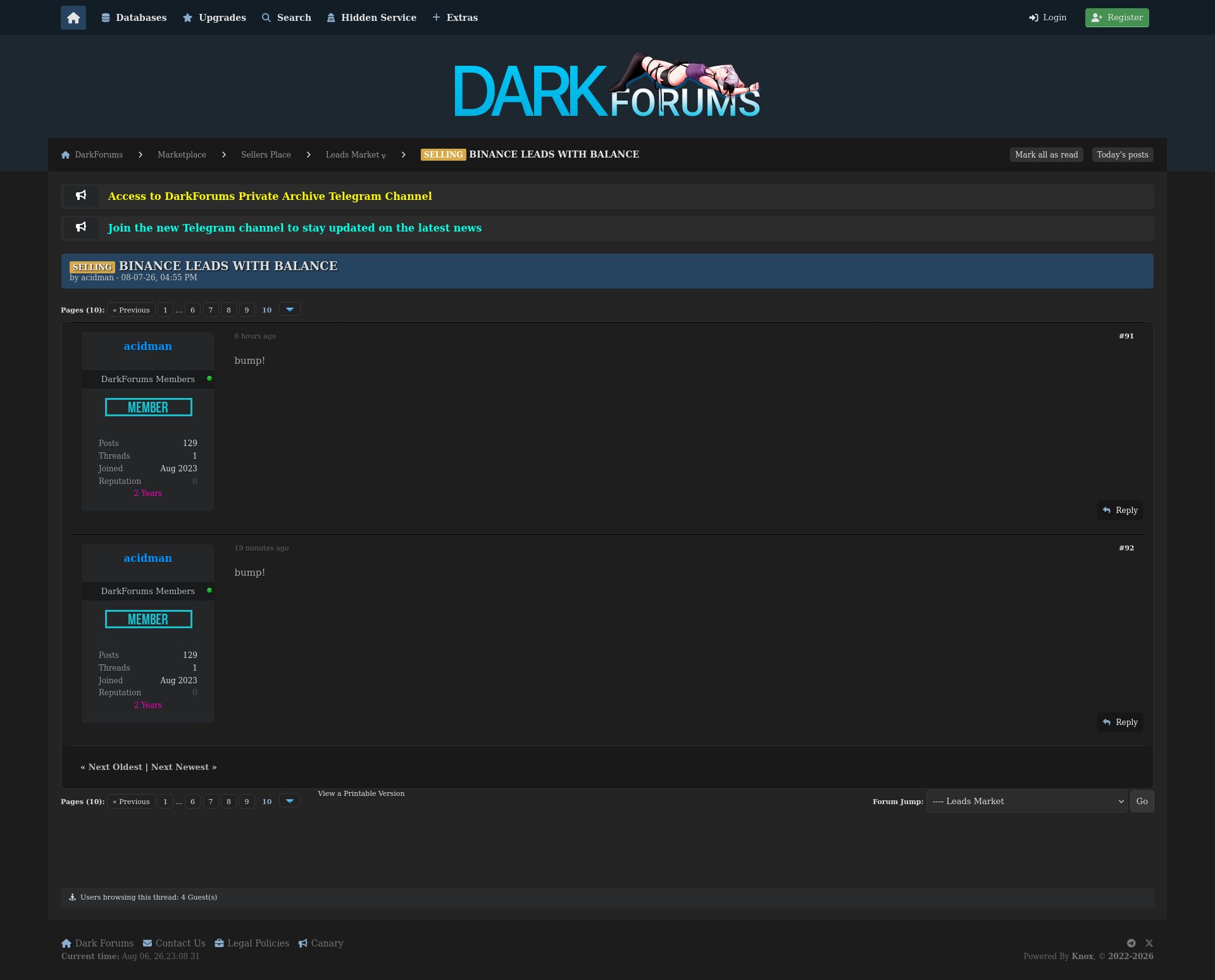
Task: Click the Next Newest thread link
Action: (x=180, y=767)
